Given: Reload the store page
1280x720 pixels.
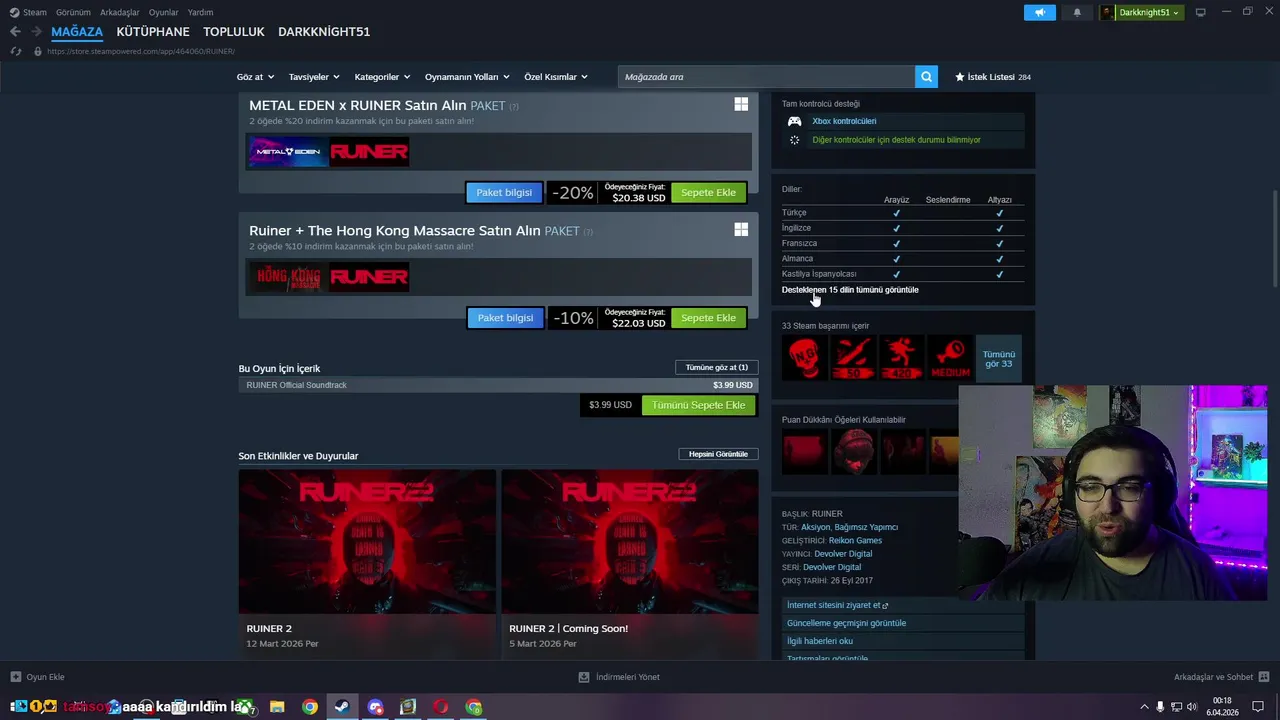Looking at the screenshot, I should tap(15, 51).
